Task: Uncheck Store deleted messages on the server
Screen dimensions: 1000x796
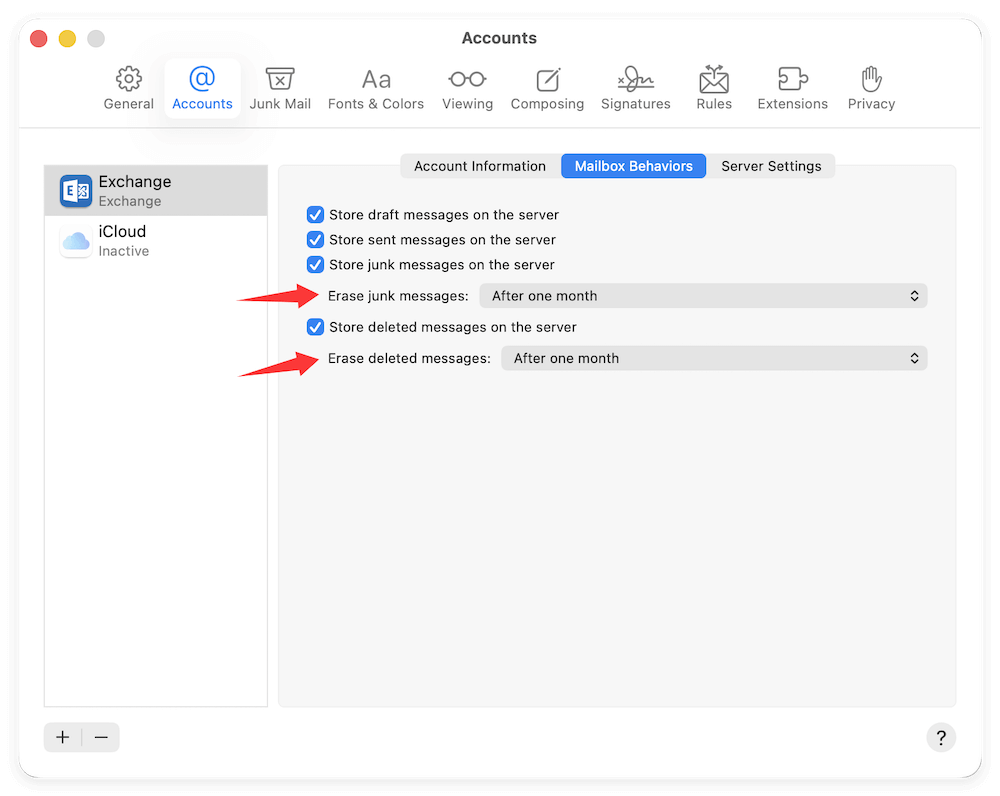Action: (315, 327)
